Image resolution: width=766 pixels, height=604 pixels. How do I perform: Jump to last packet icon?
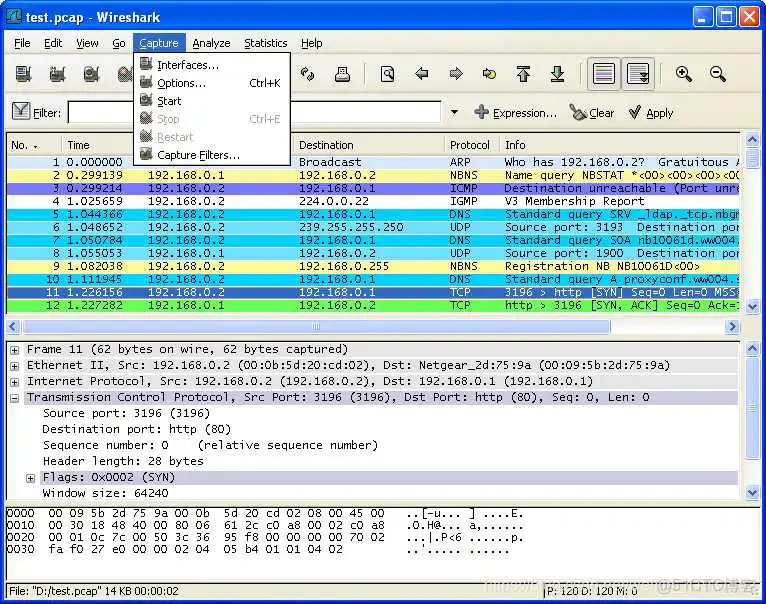click(x=557, y=74)
